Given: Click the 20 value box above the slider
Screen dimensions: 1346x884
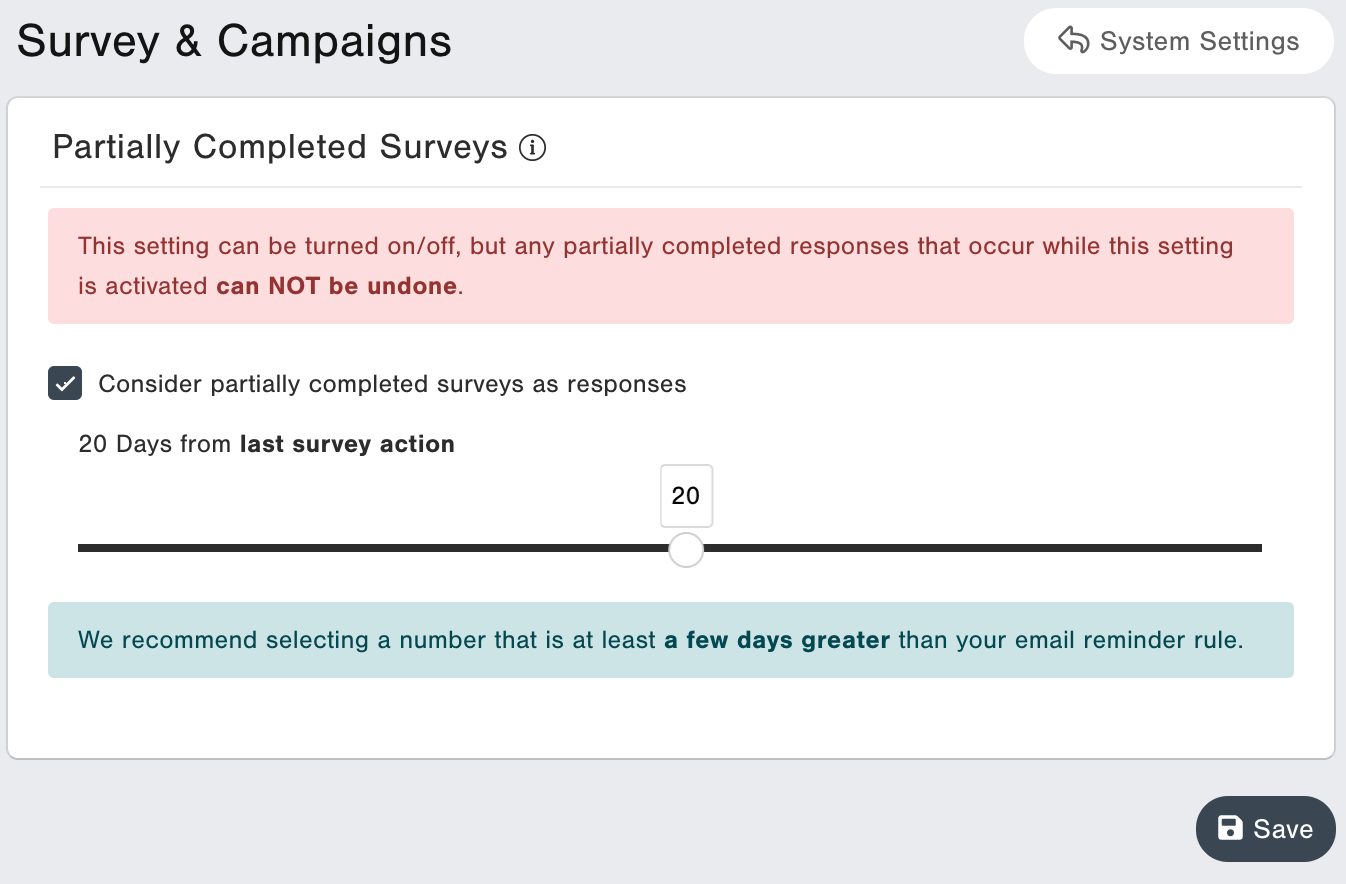Looking at the screenshot, I should (686, 496).
